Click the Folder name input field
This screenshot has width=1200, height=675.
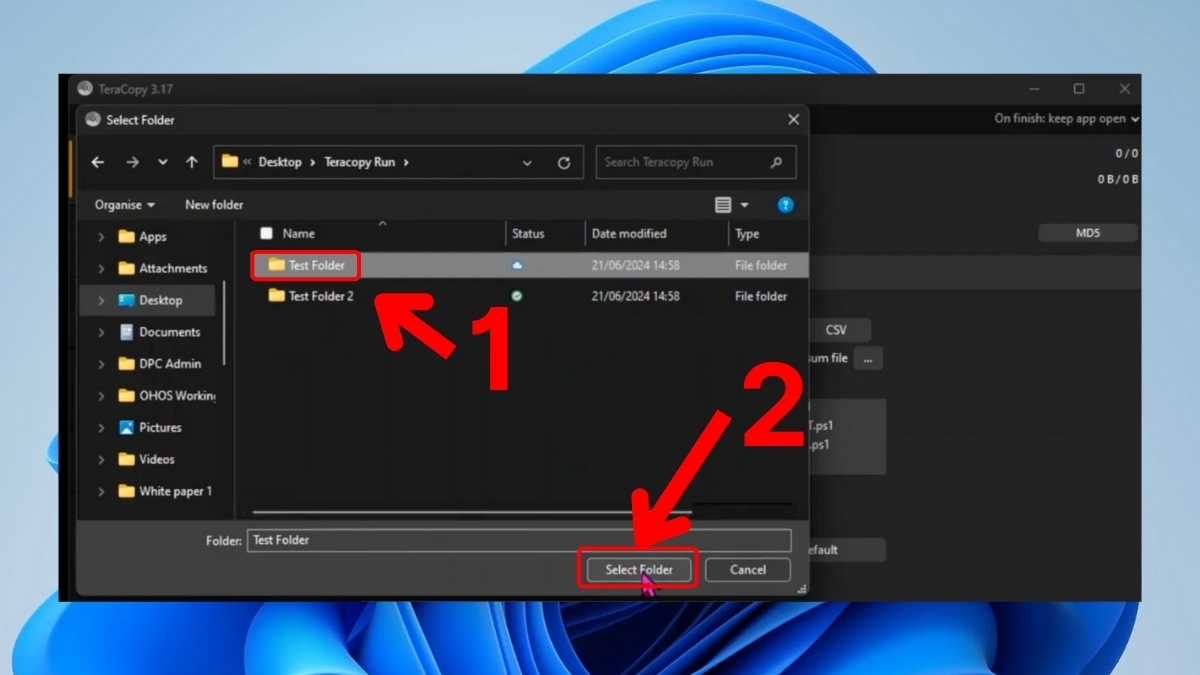point(519,540)
